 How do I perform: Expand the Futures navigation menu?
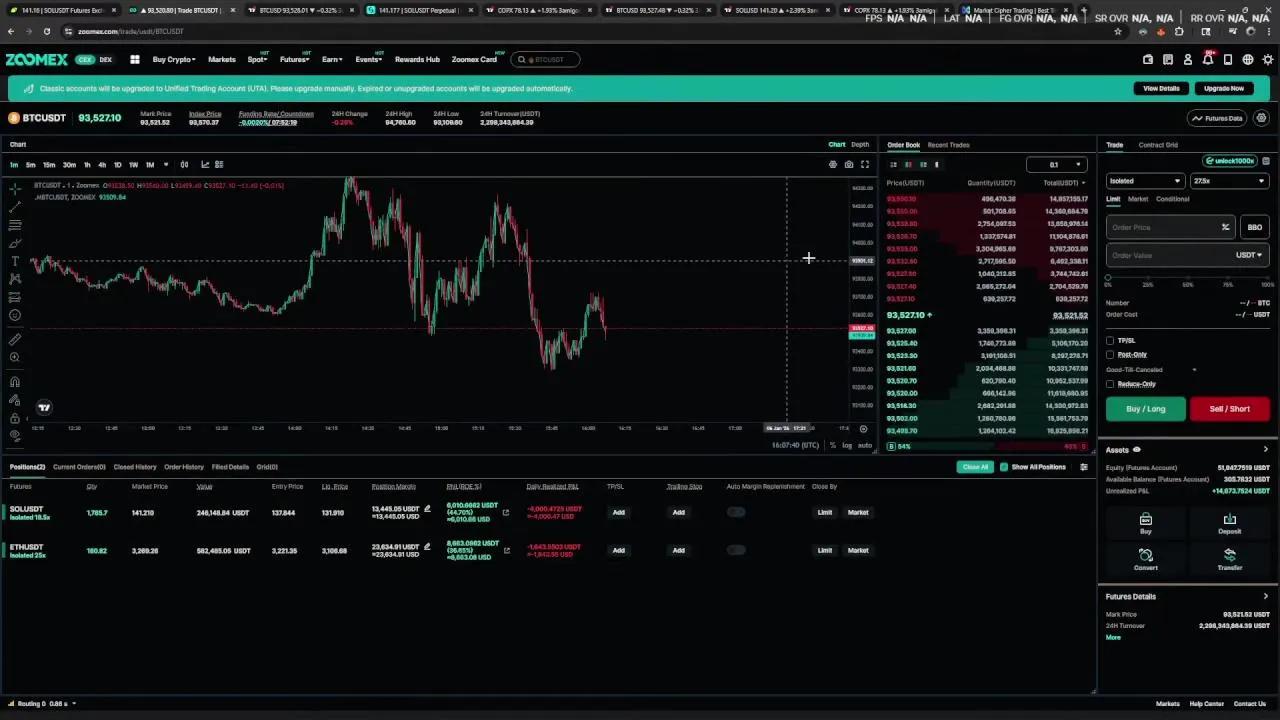point(295,60)
